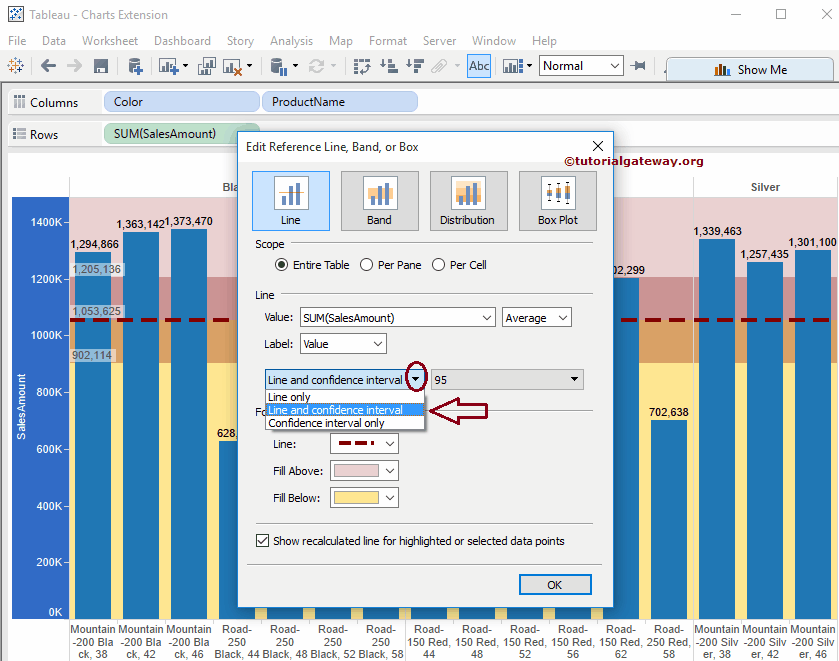Uncheck Show recalculated line for highlighted points
839x661 pixels.
click(262, 540)
